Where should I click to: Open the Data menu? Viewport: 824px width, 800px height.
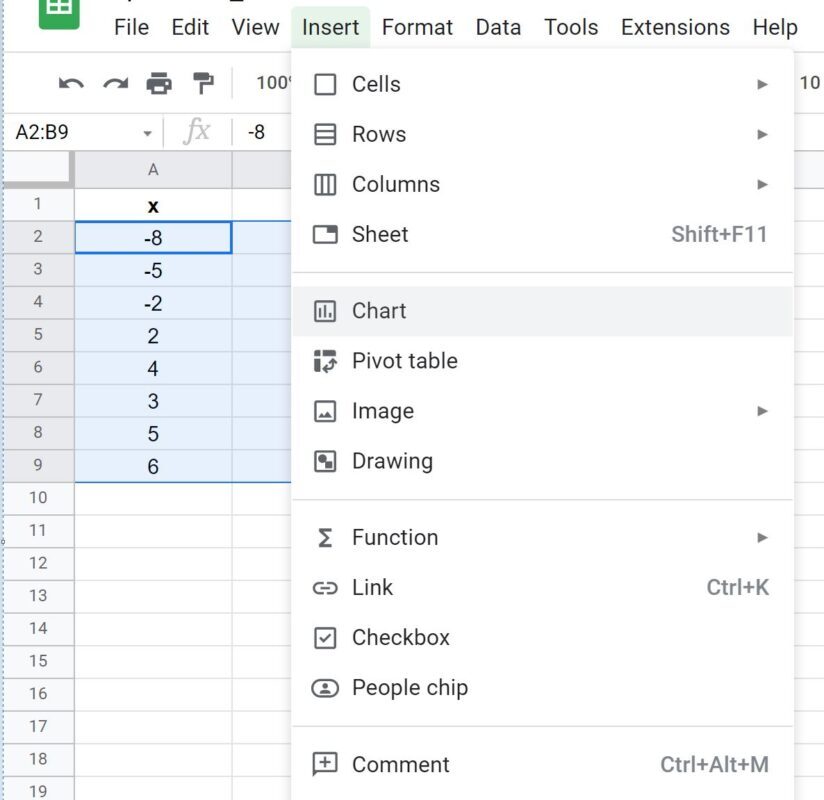[x=498, y=27]
